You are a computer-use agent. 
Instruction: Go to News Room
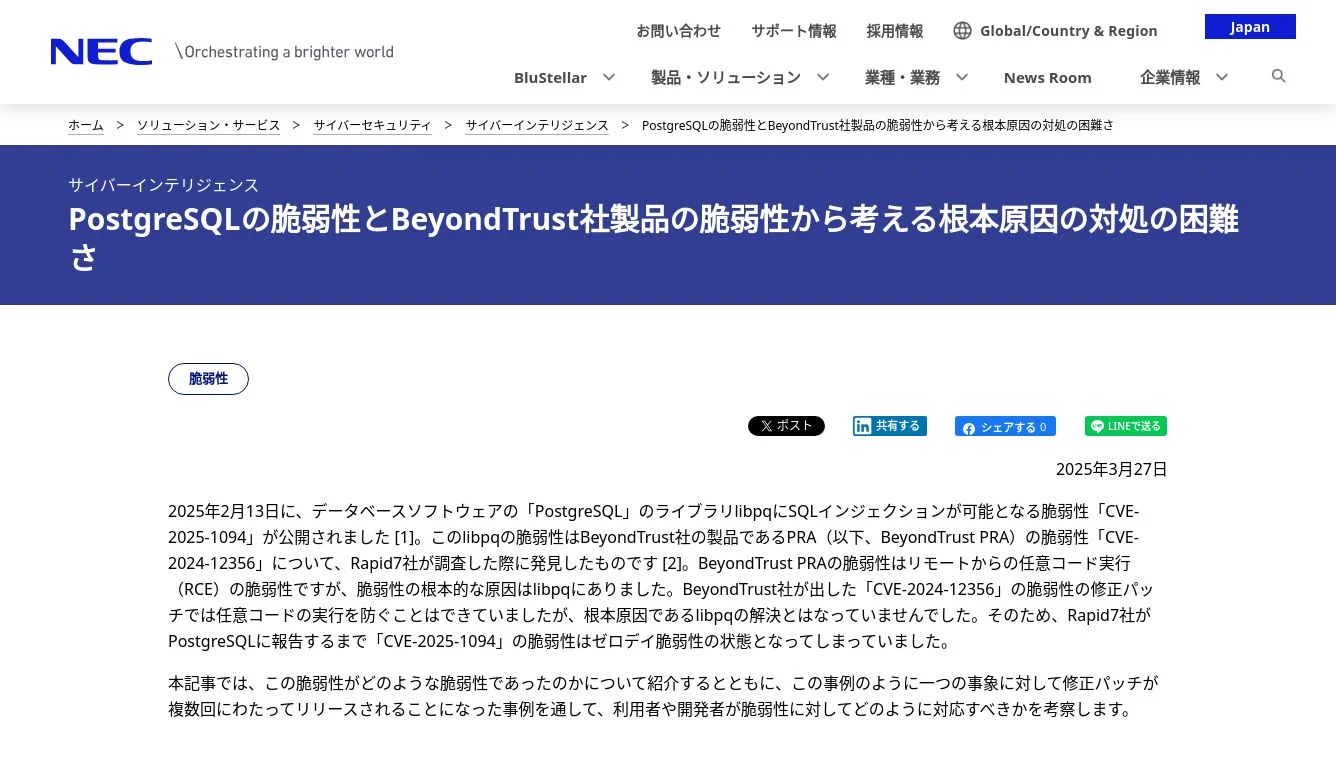(x=1047, y=78)
